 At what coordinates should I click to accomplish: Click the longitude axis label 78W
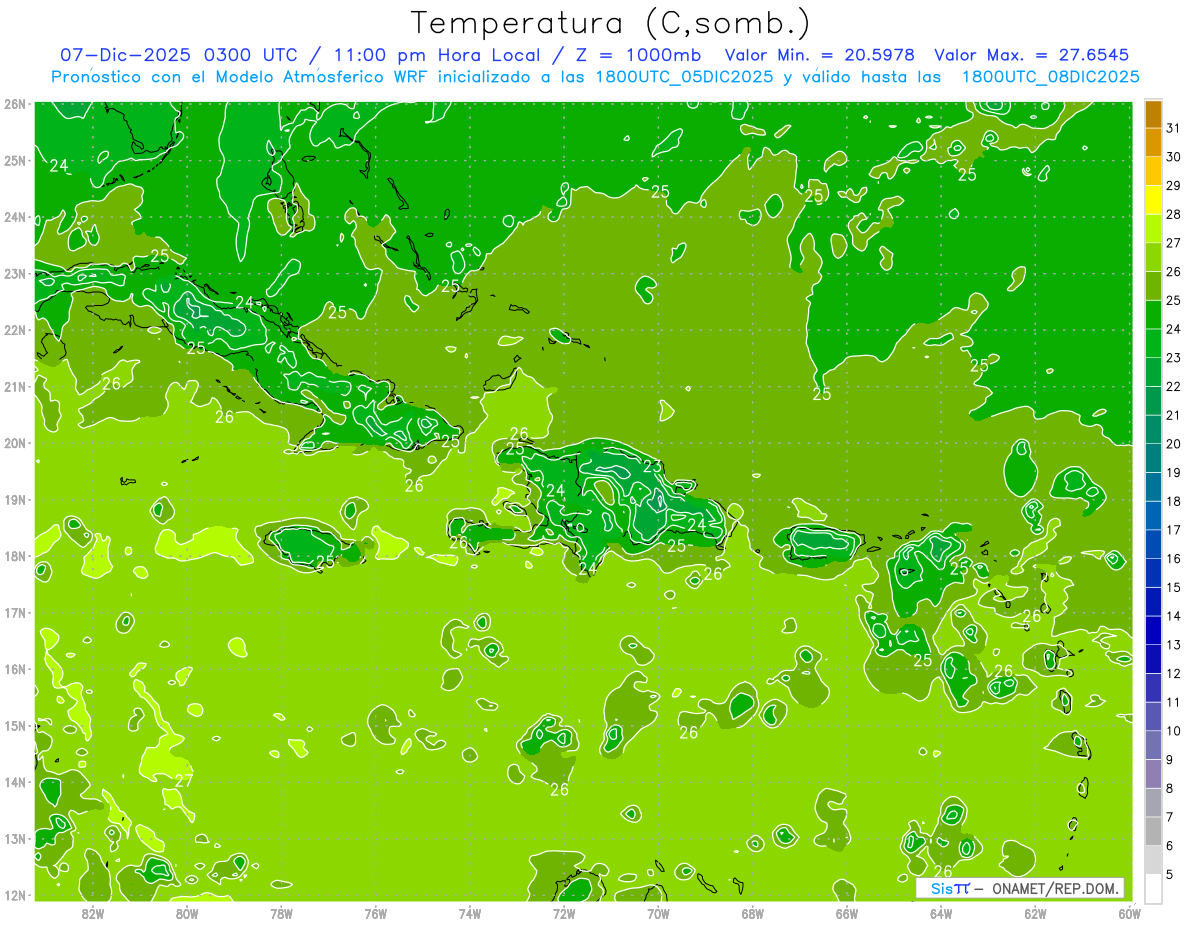coord(281,913)
